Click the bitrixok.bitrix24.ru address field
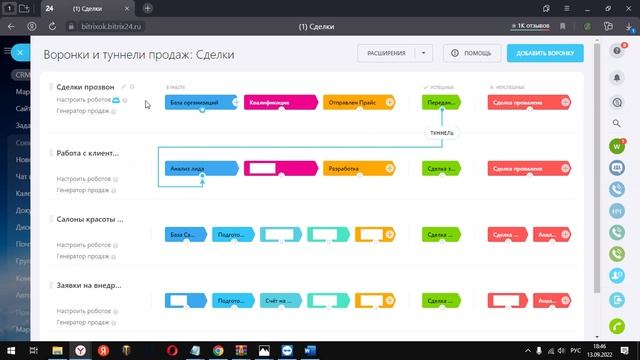 (111, 27)
